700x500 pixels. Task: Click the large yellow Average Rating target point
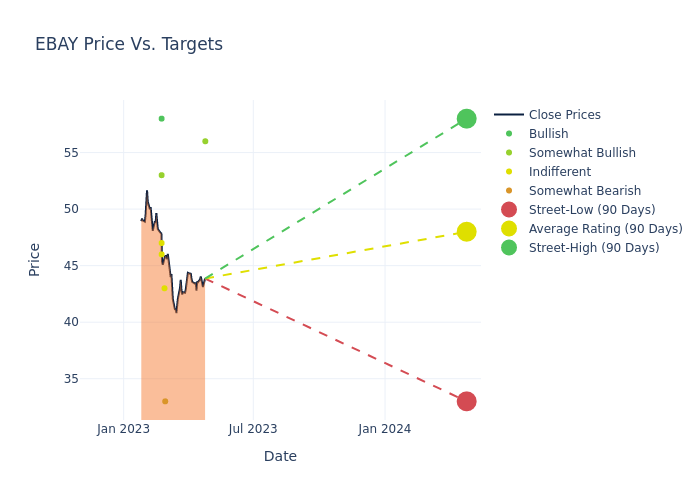pos(466,232)
